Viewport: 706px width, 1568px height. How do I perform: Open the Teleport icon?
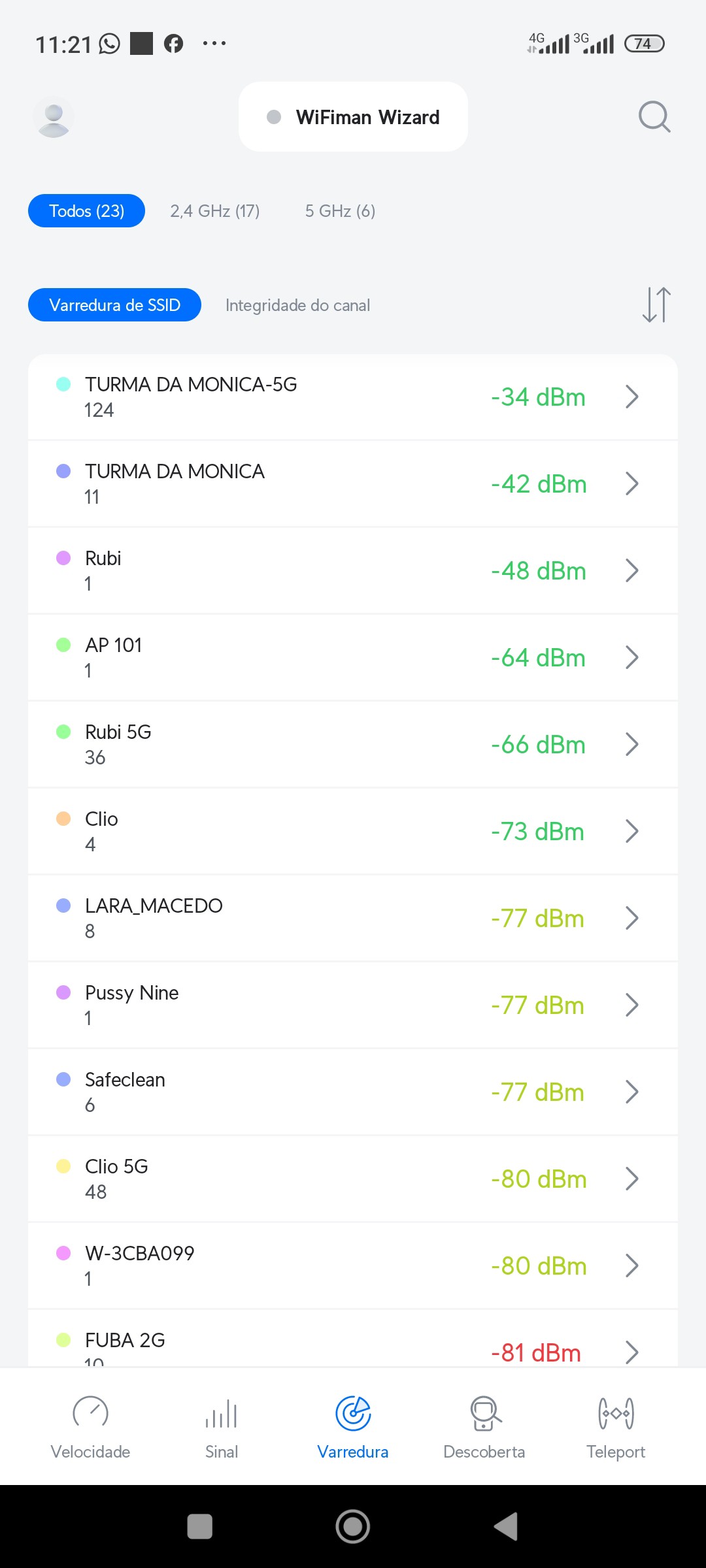(x=616, y=1414)
